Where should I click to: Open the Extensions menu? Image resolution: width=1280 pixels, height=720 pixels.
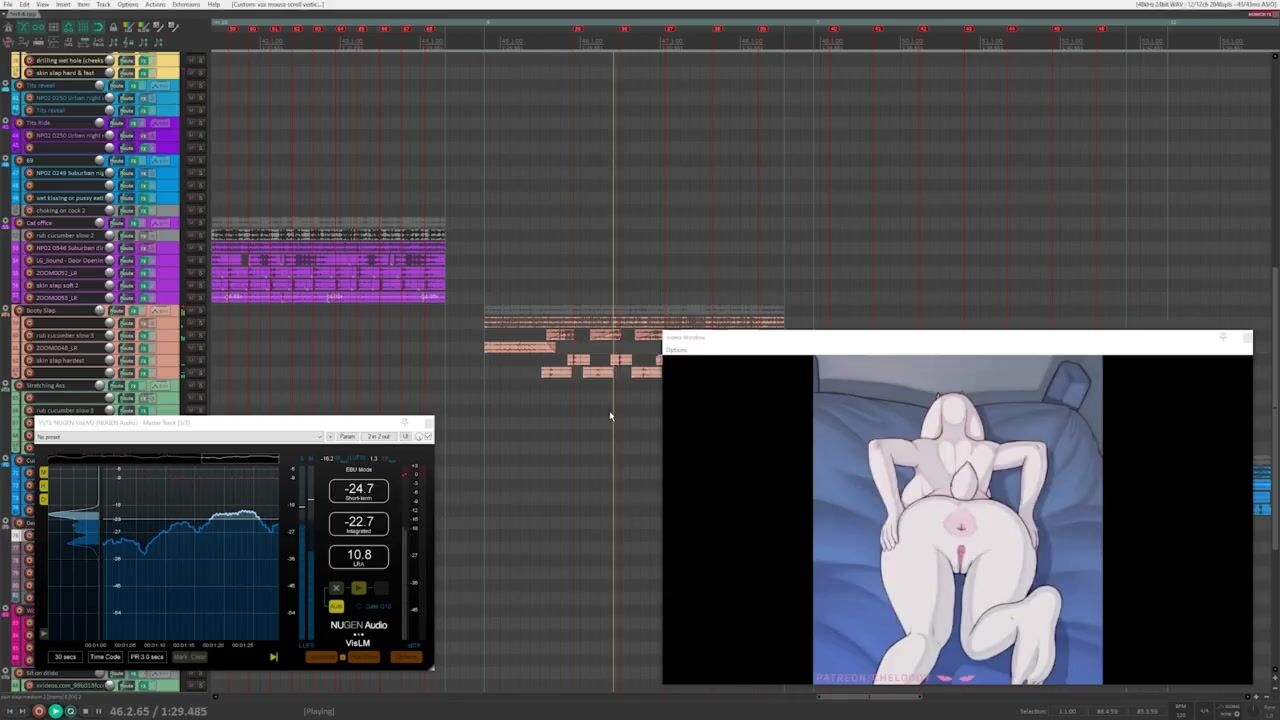185,4
